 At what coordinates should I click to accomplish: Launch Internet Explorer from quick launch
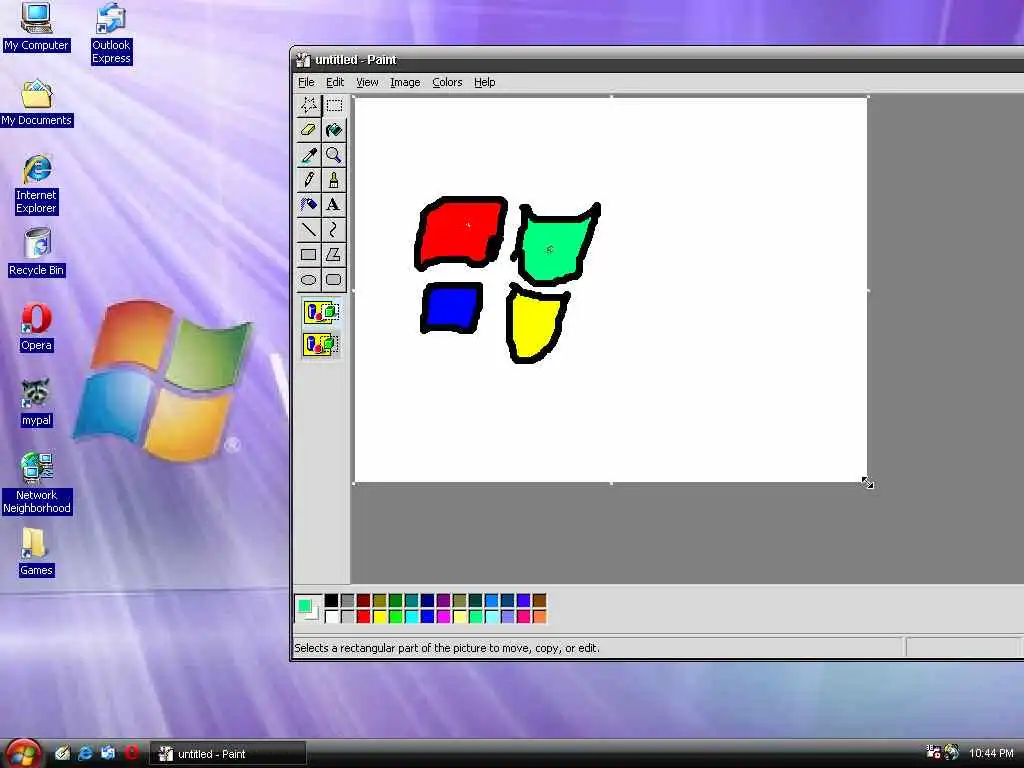tap(85, 753)
